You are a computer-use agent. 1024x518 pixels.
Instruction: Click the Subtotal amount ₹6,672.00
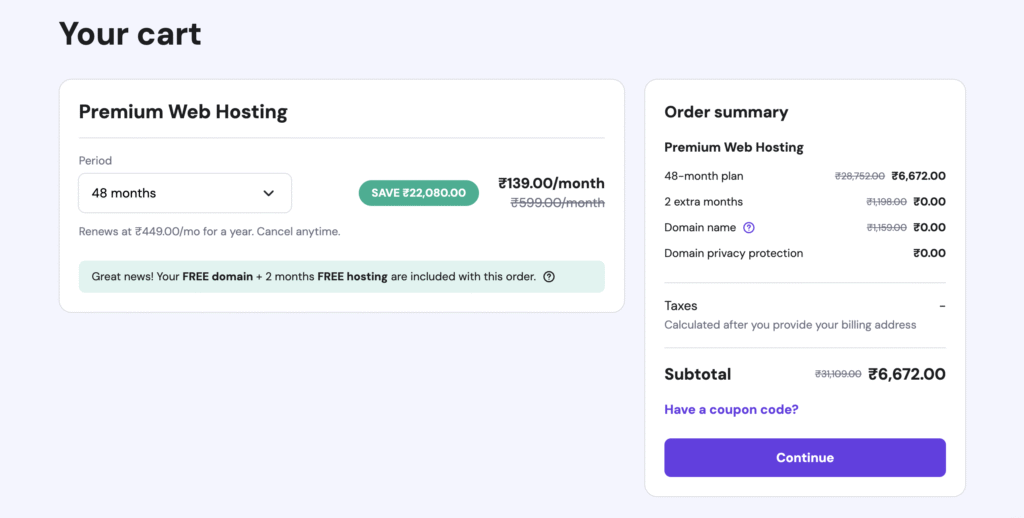tap(906, 374)
